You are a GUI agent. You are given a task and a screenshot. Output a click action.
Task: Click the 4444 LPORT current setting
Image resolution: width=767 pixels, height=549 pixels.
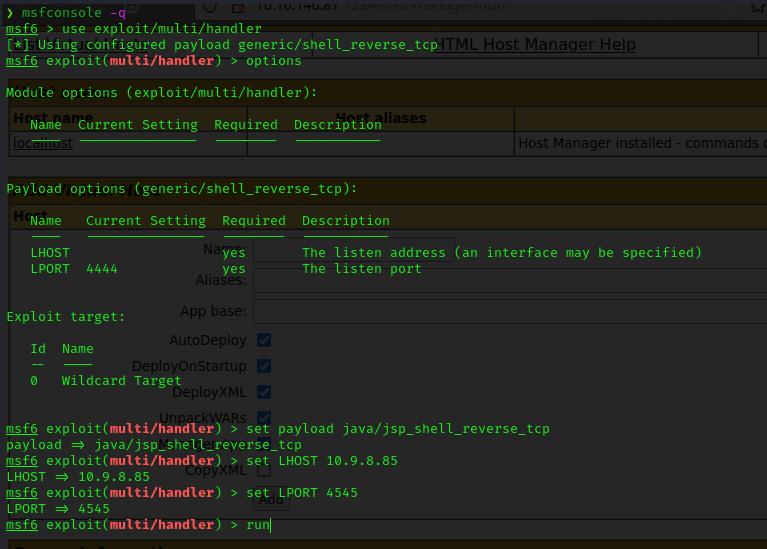point(102,269)
